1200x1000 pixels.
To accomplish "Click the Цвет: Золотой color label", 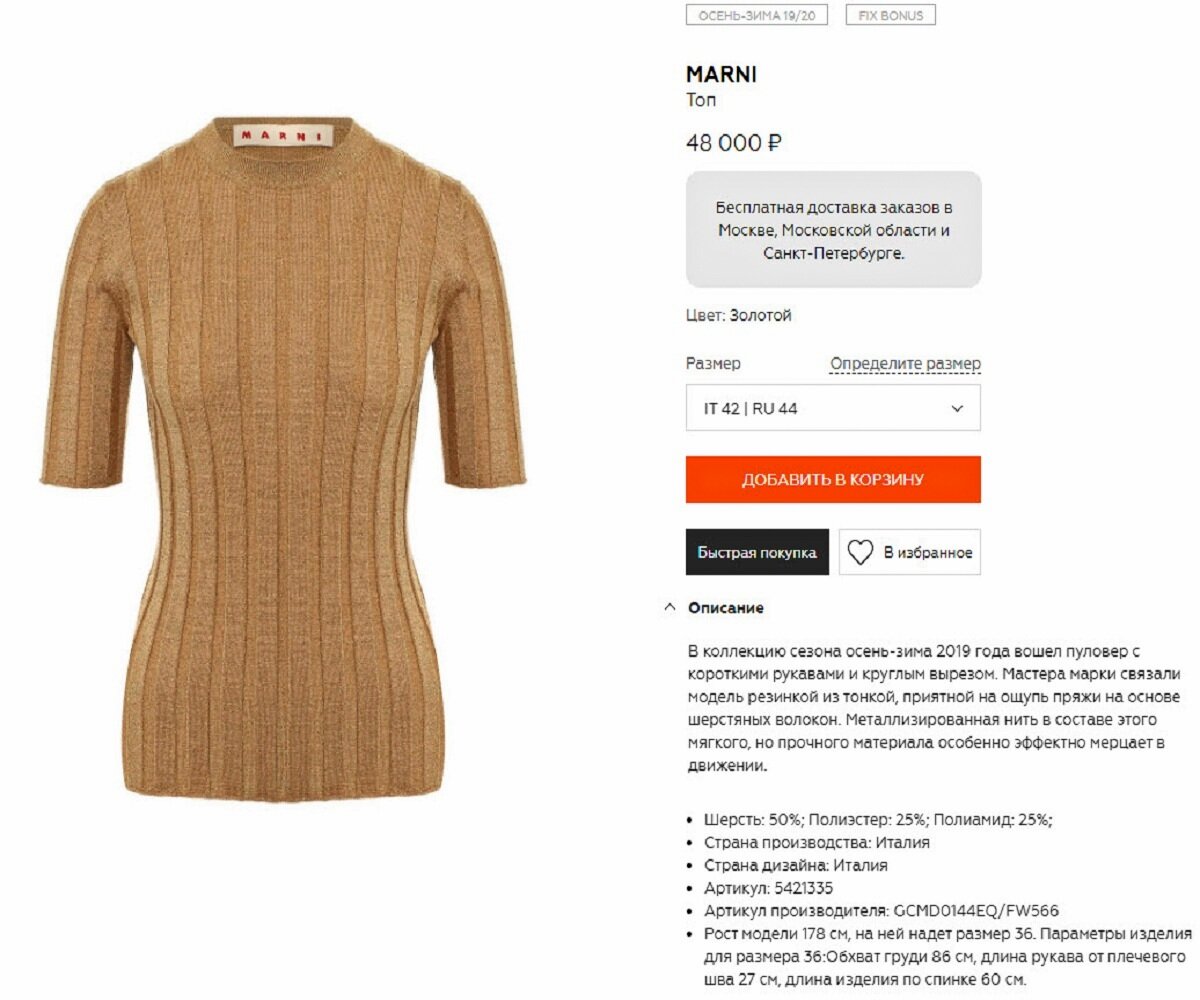I will click(x=739, y=315).
